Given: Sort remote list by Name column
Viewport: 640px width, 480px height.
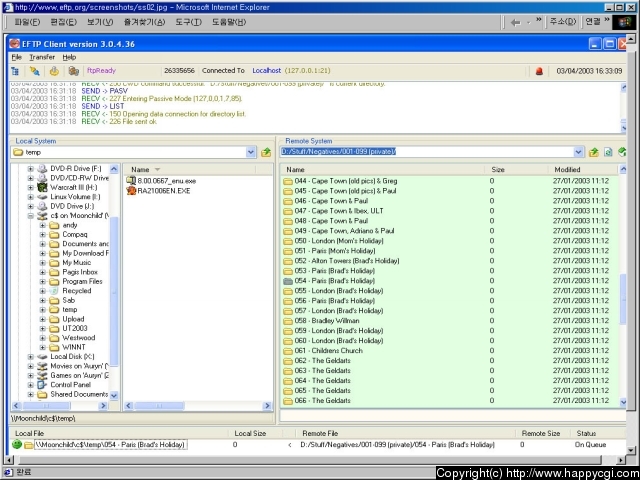Looking at the screenshot, I should 382,169.
